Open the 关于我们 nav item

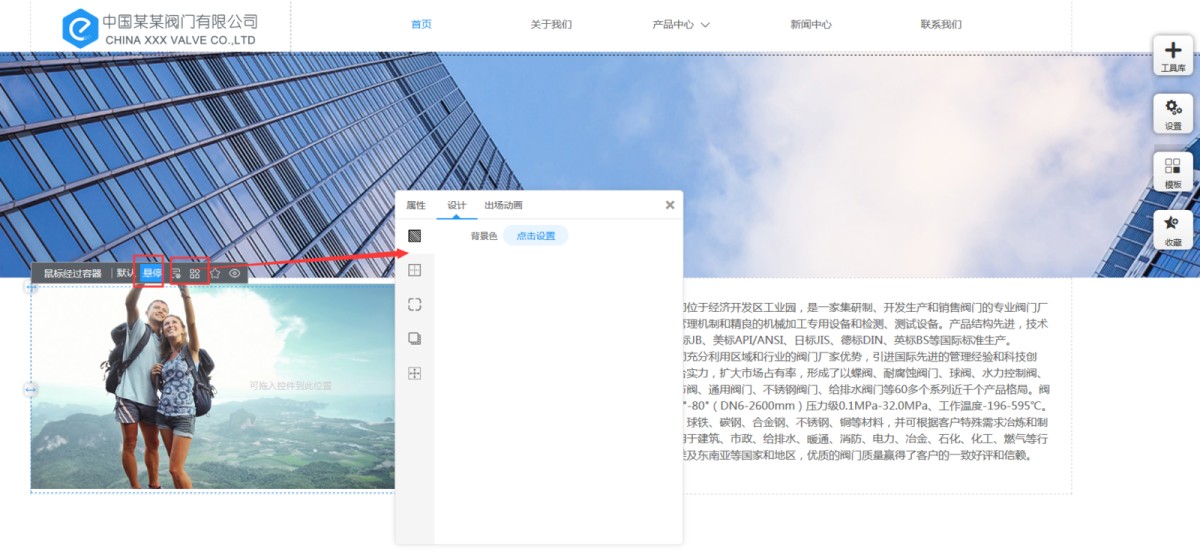551,24
